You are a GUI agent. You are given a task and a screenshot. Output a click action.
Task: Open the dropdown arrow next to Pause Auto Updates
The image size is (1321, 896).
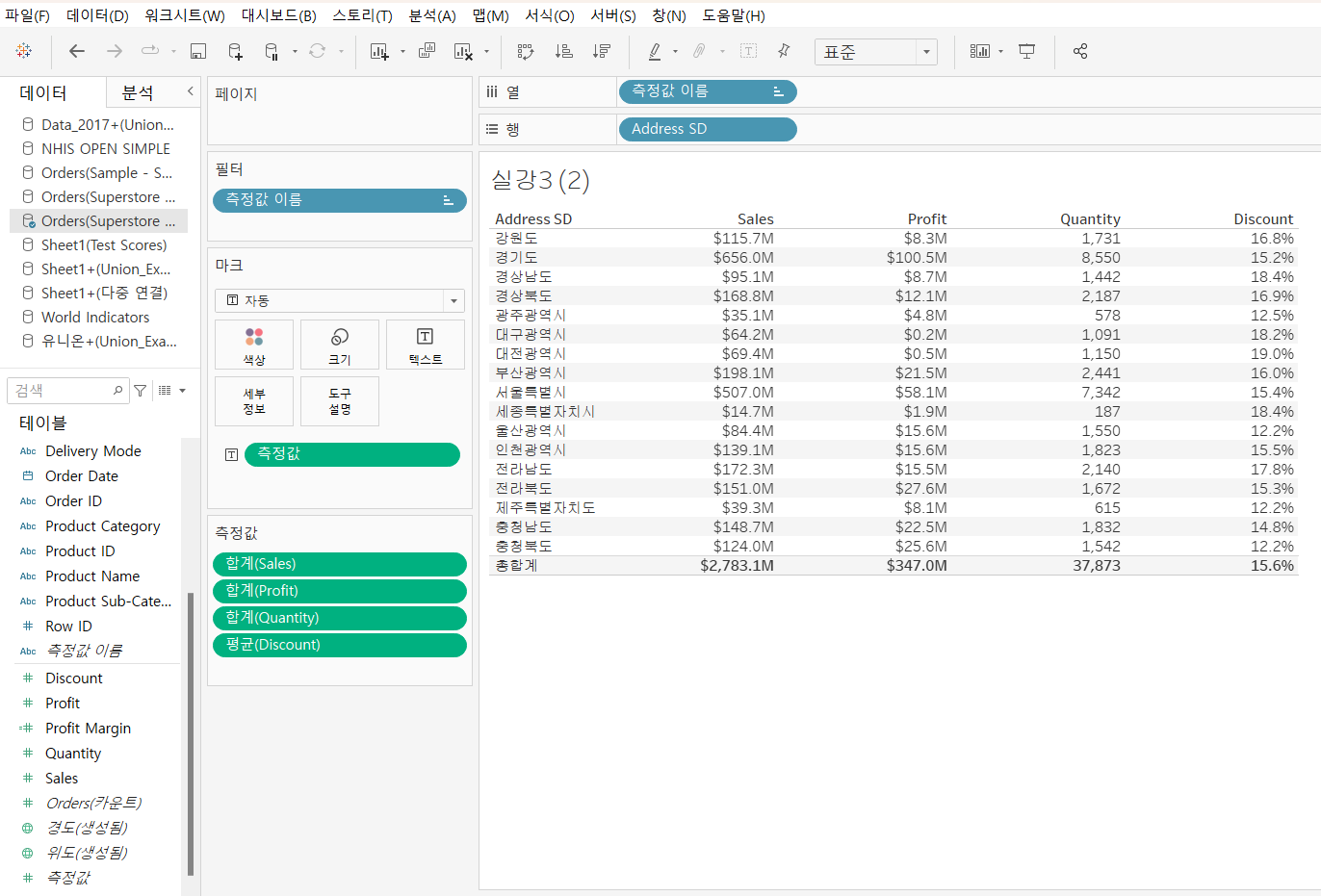point(295,52)
